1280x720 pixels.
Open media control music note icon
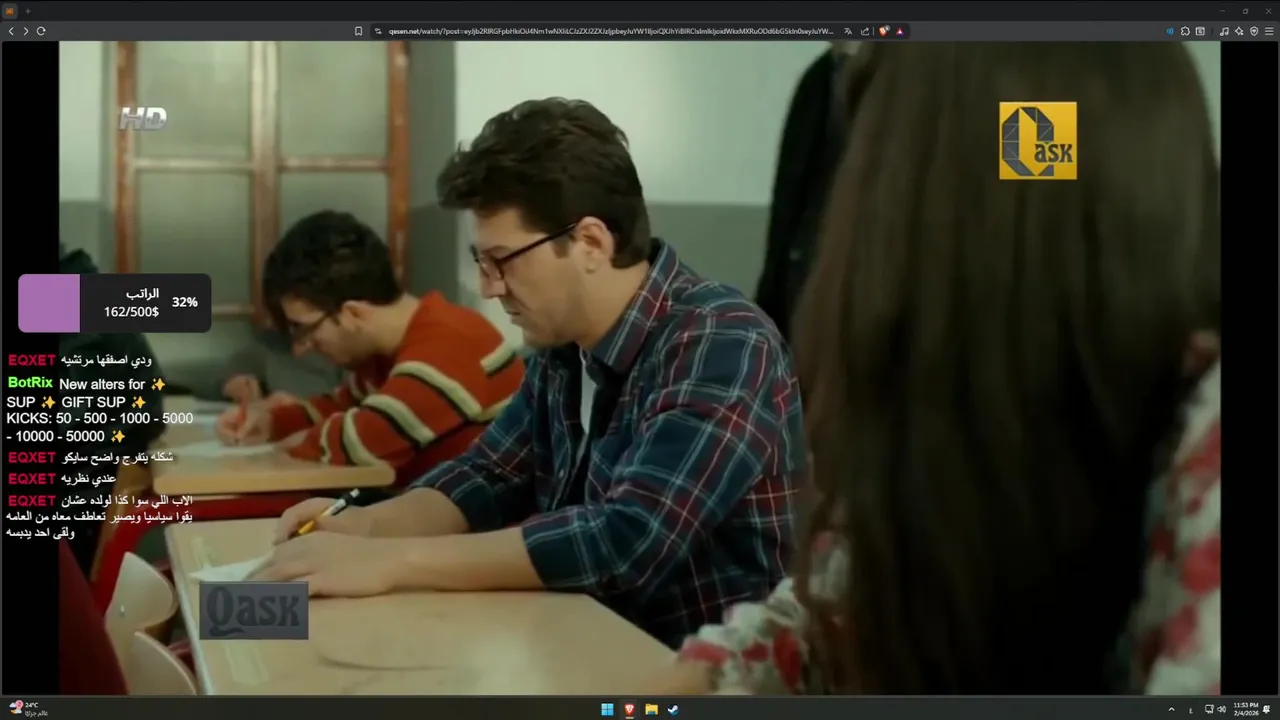click(x=1224, y=31)
